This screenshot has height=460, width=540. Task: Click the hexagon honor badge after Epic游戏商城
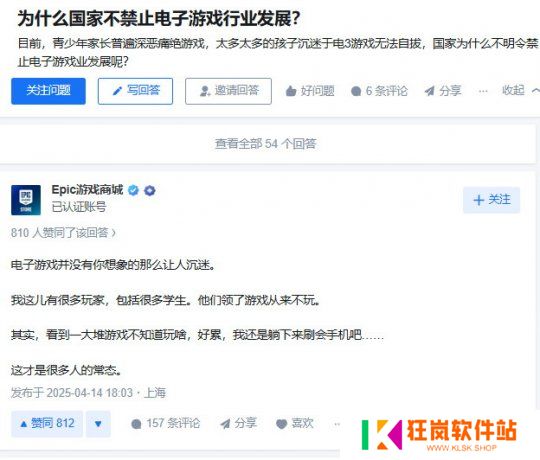click(x=149, y=190)
